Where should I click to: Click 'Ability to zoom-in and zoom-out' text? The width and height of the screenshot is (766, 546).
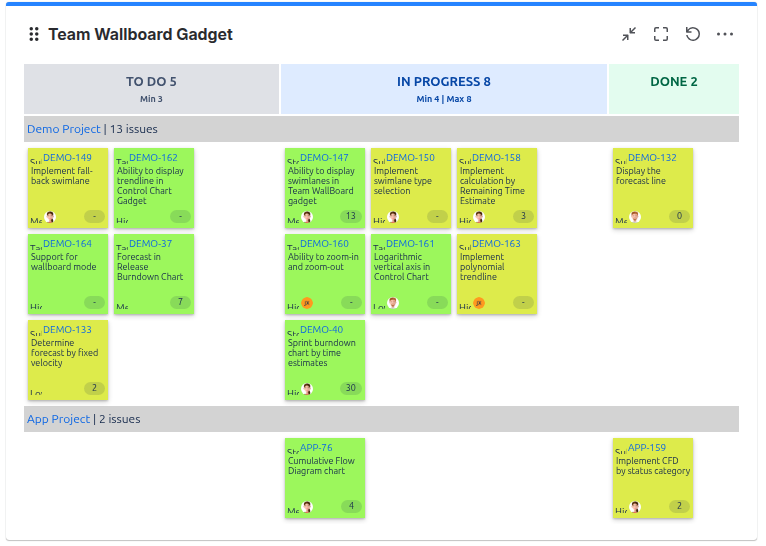(x=323, y=262)
